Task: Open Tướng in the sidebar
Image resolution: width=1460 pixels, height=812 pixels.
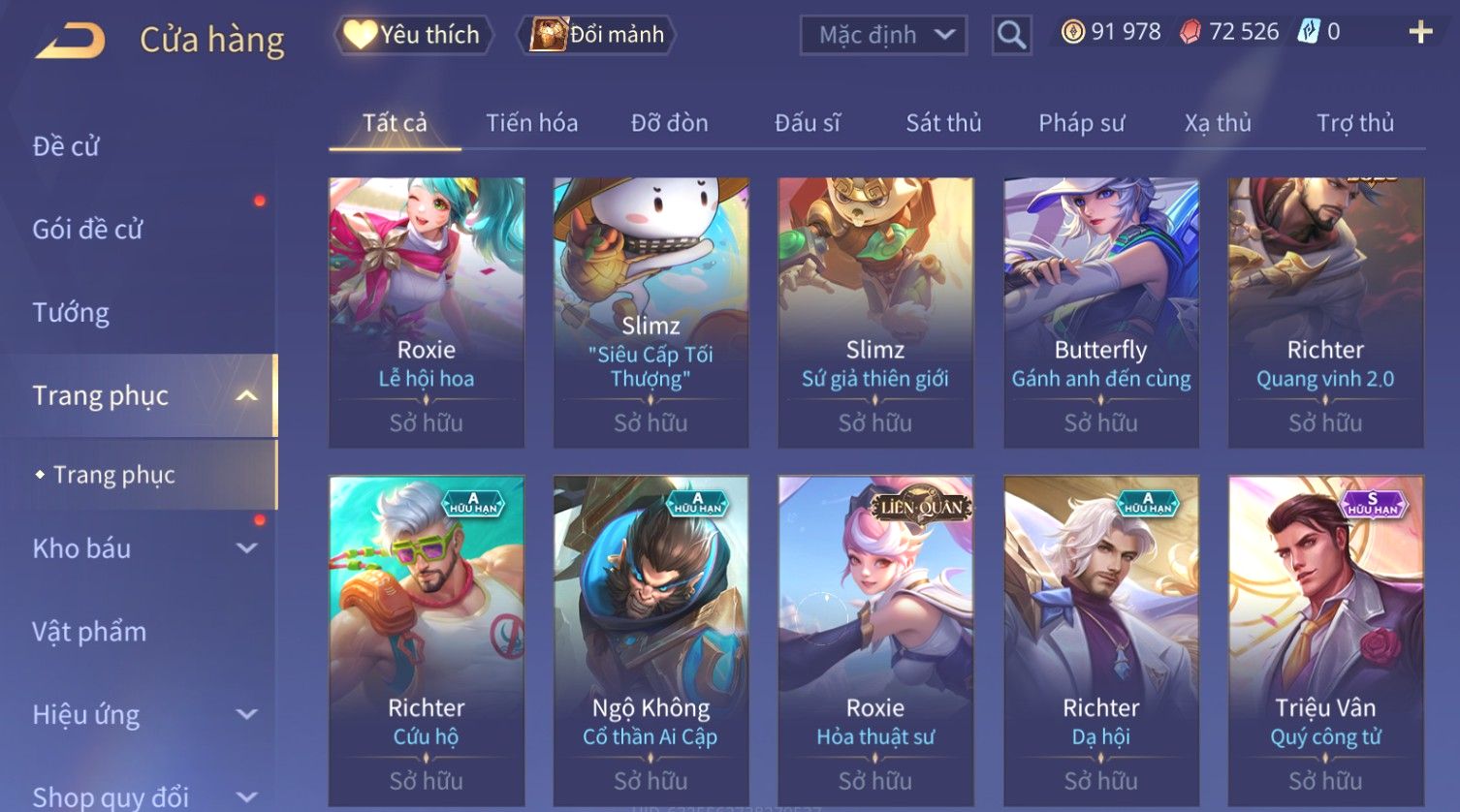Action: point(71,312)
